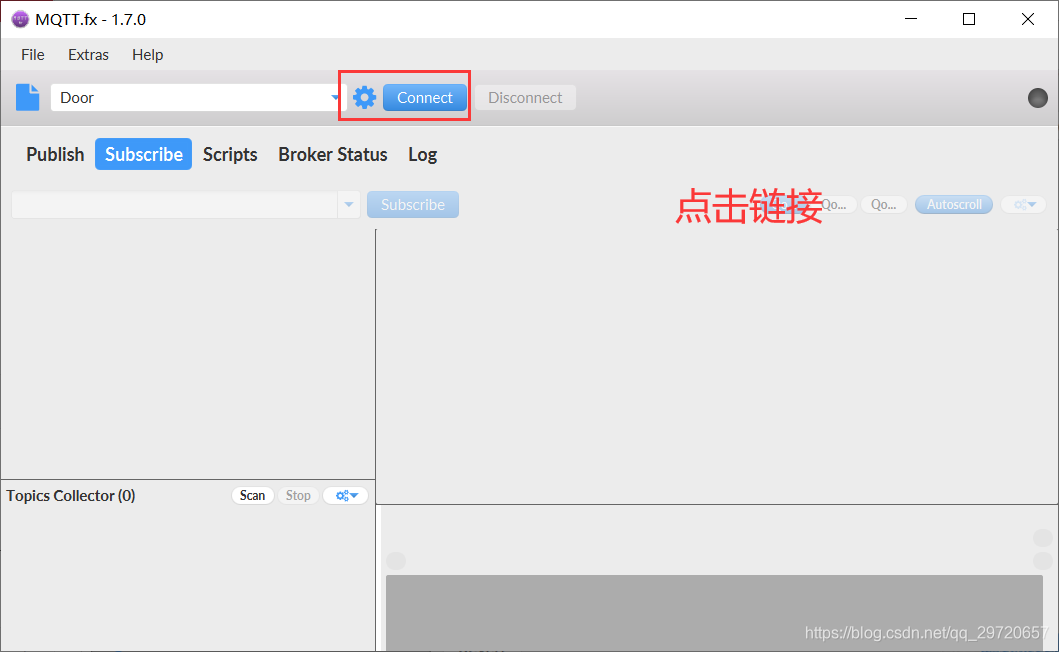Switch to the Scripts tab
Screen dimensions: 1059x652
[230, 154]
